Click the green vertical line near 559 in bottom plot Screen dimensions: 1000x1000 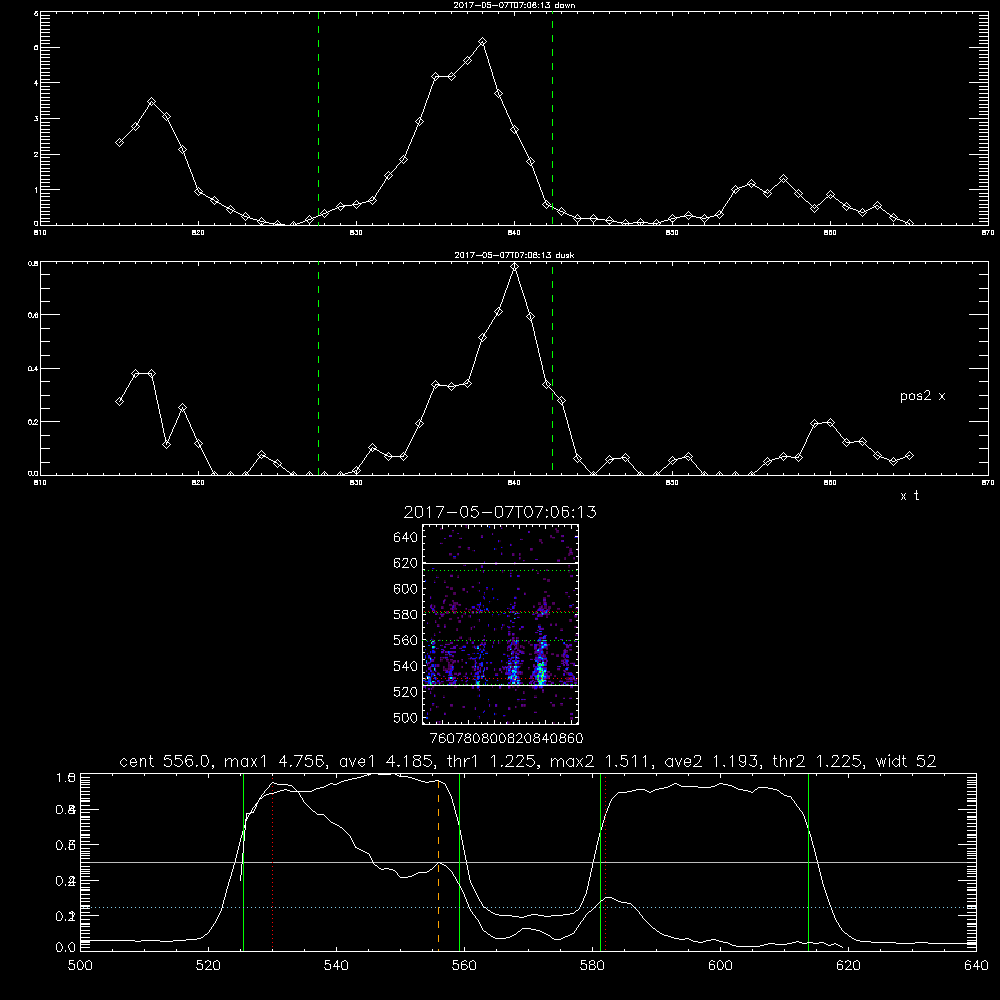[460, 861]
